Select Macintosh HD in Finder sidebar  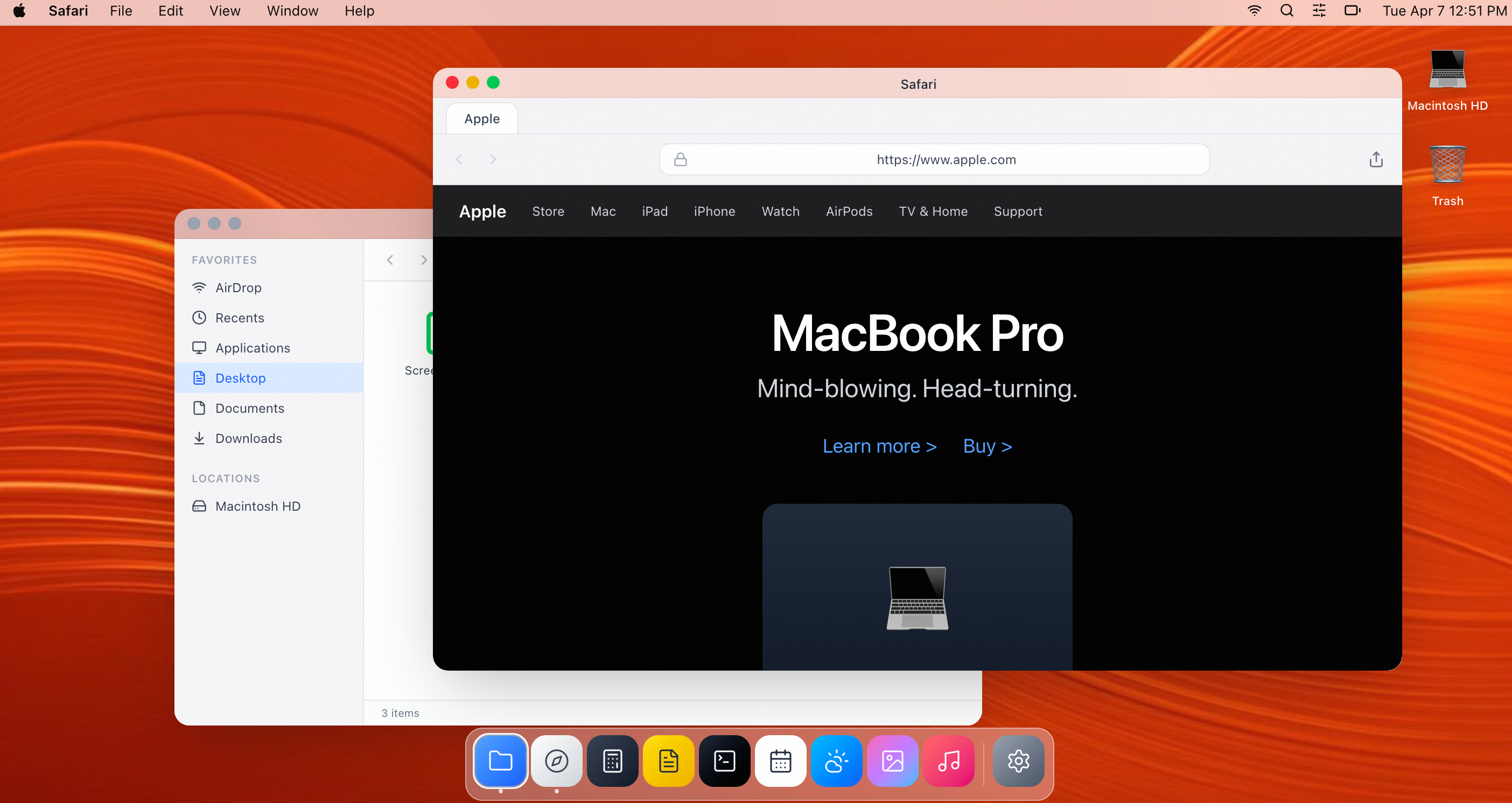click(x=269, y=505)
